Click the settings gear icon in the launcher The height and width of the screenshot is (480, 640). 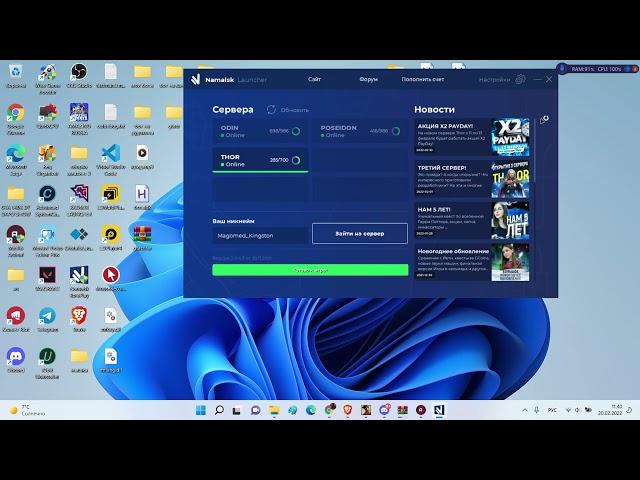(520, 79)
